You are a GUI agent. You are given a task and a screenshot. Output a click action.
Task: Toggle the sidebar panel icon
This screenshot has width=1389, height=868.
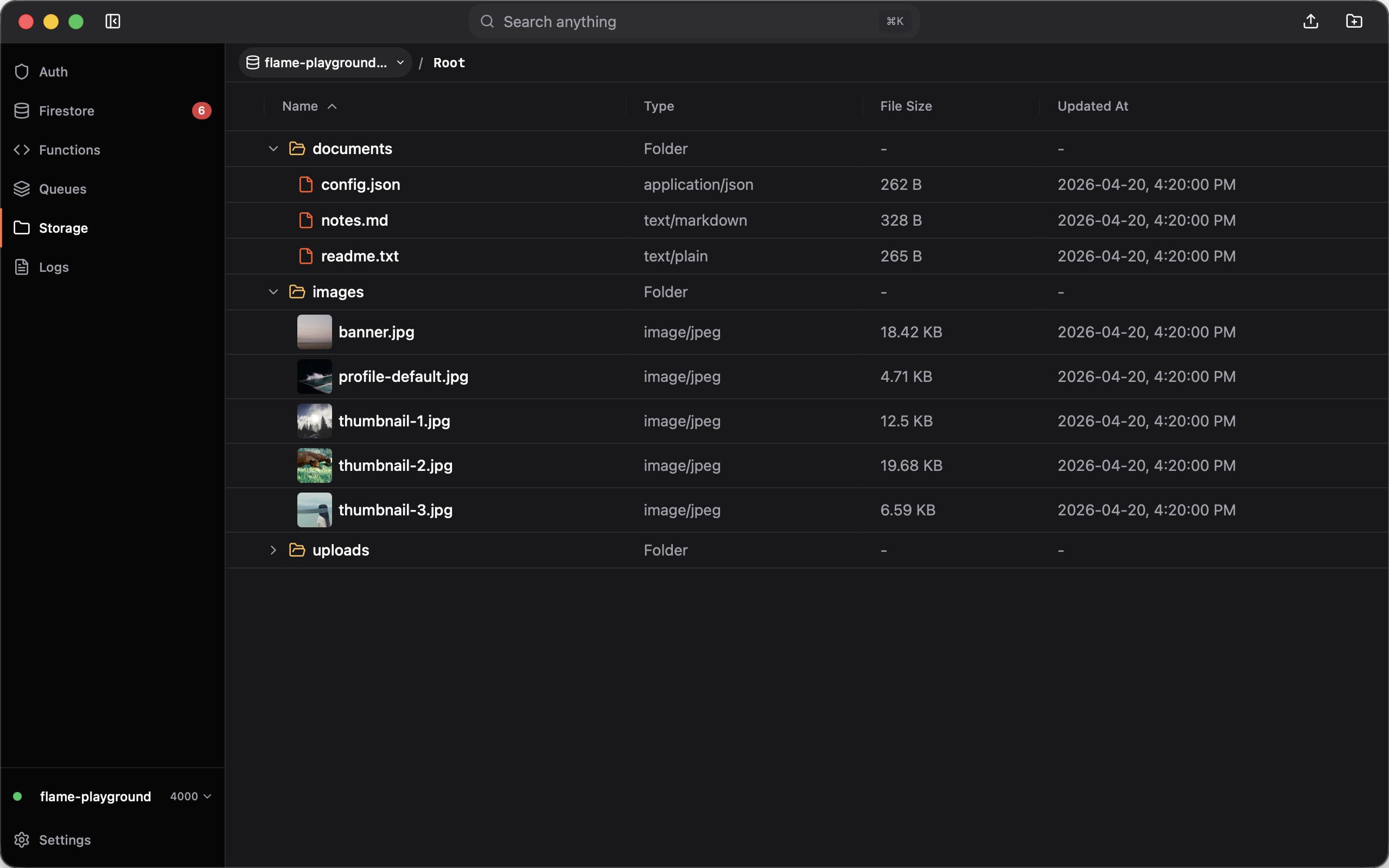click(112, 22)
